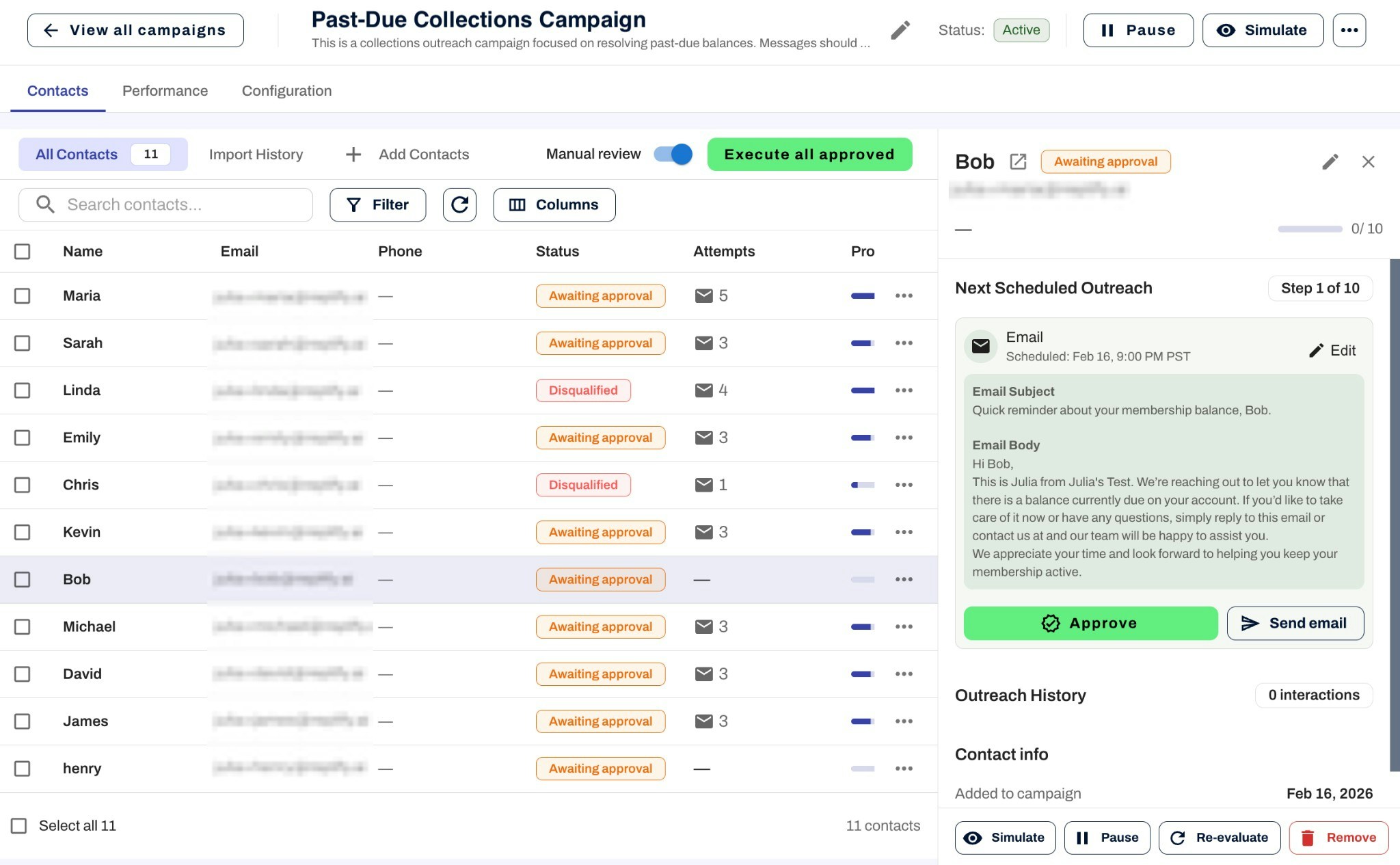The width and height of the screenshot is (1400, 865).
Task: Toggle off Manual review
Action: [x=673, y=154]
